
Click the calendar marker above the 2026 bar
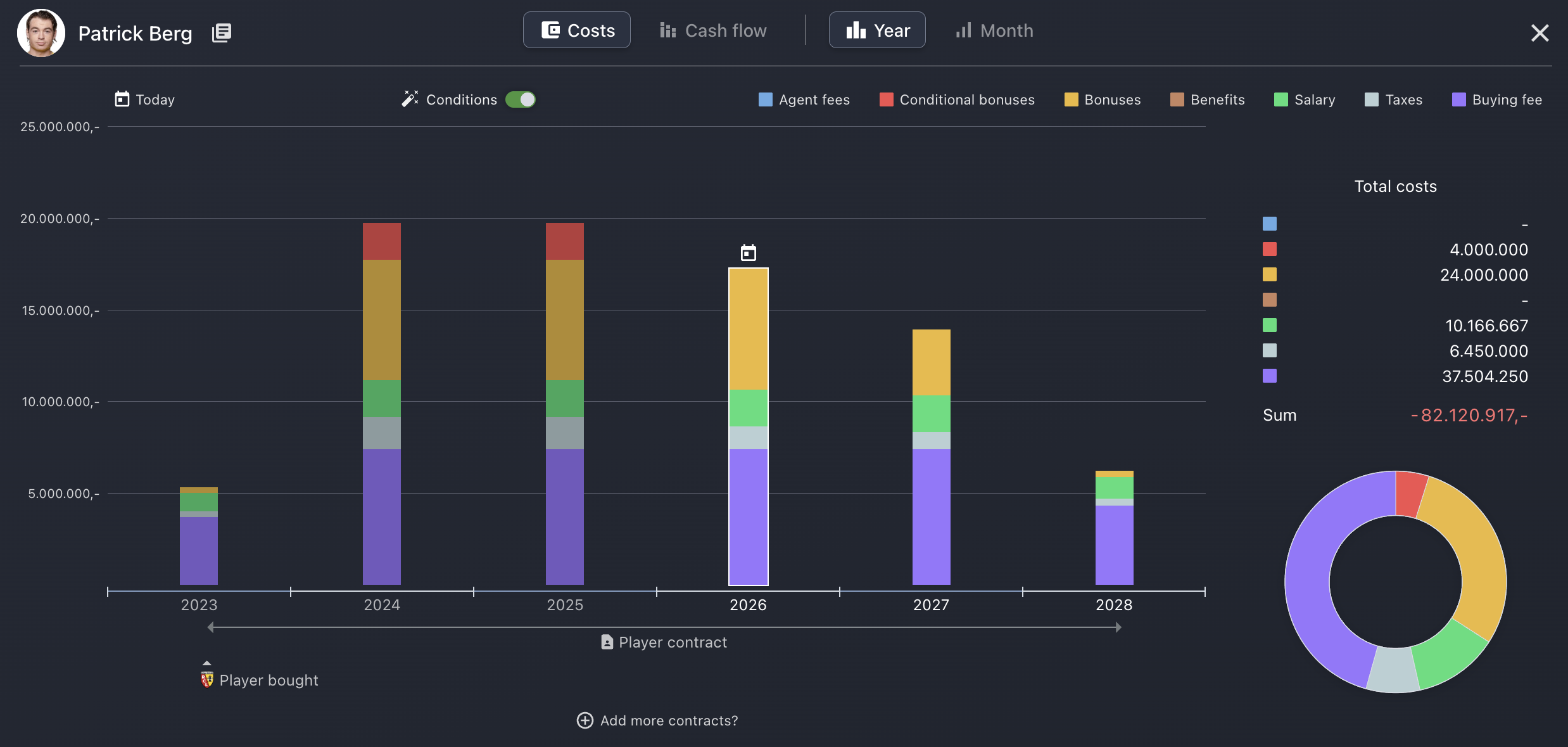(749, 253)
